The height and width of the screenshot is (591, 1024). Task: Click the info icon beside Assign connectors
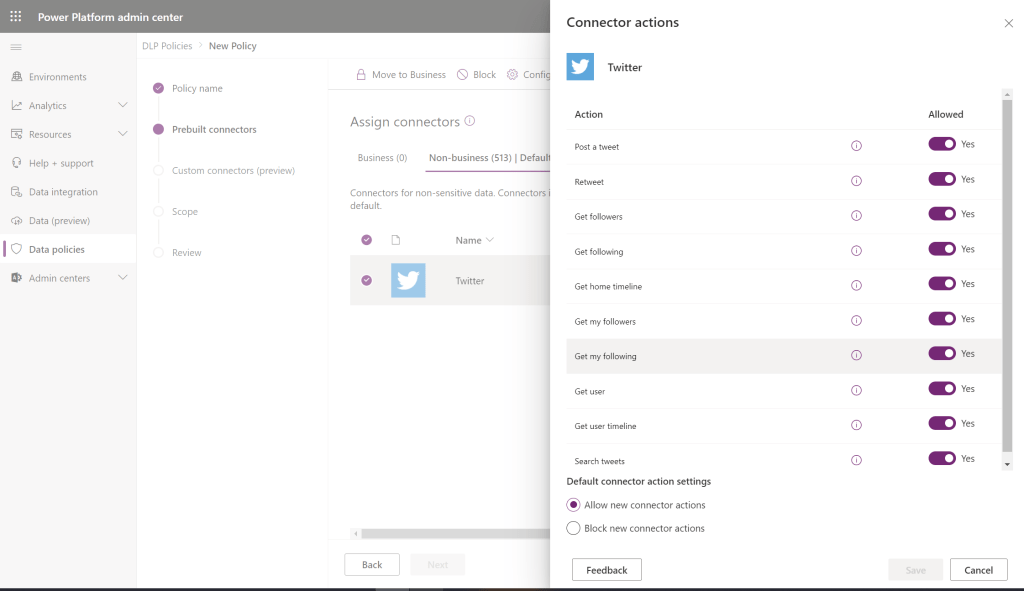(470, 121)
